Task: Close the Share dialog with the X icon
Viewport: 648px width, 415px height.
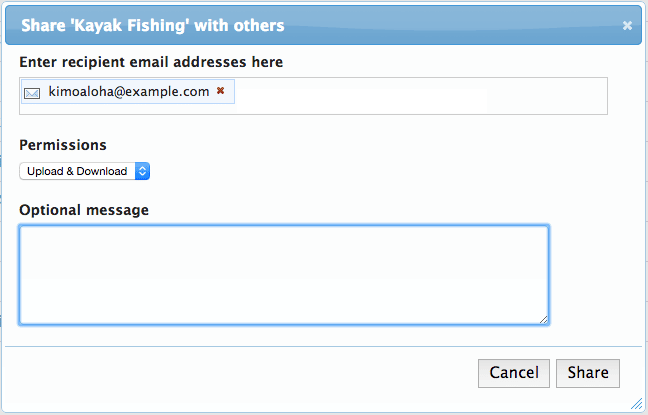Action: coord(627,26)
